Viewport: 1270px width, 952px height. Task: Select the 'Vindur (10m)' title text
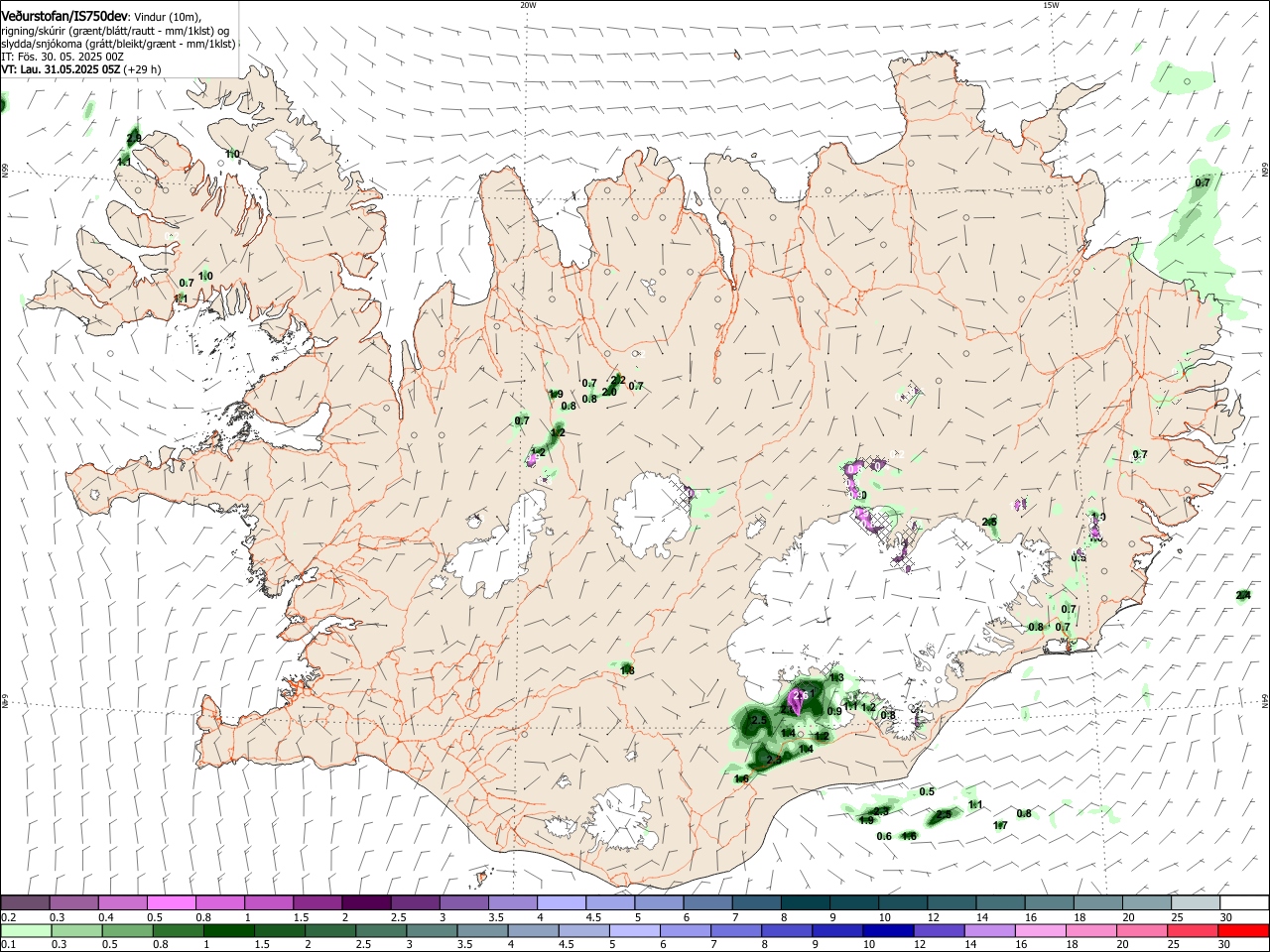tap(165, 18)
